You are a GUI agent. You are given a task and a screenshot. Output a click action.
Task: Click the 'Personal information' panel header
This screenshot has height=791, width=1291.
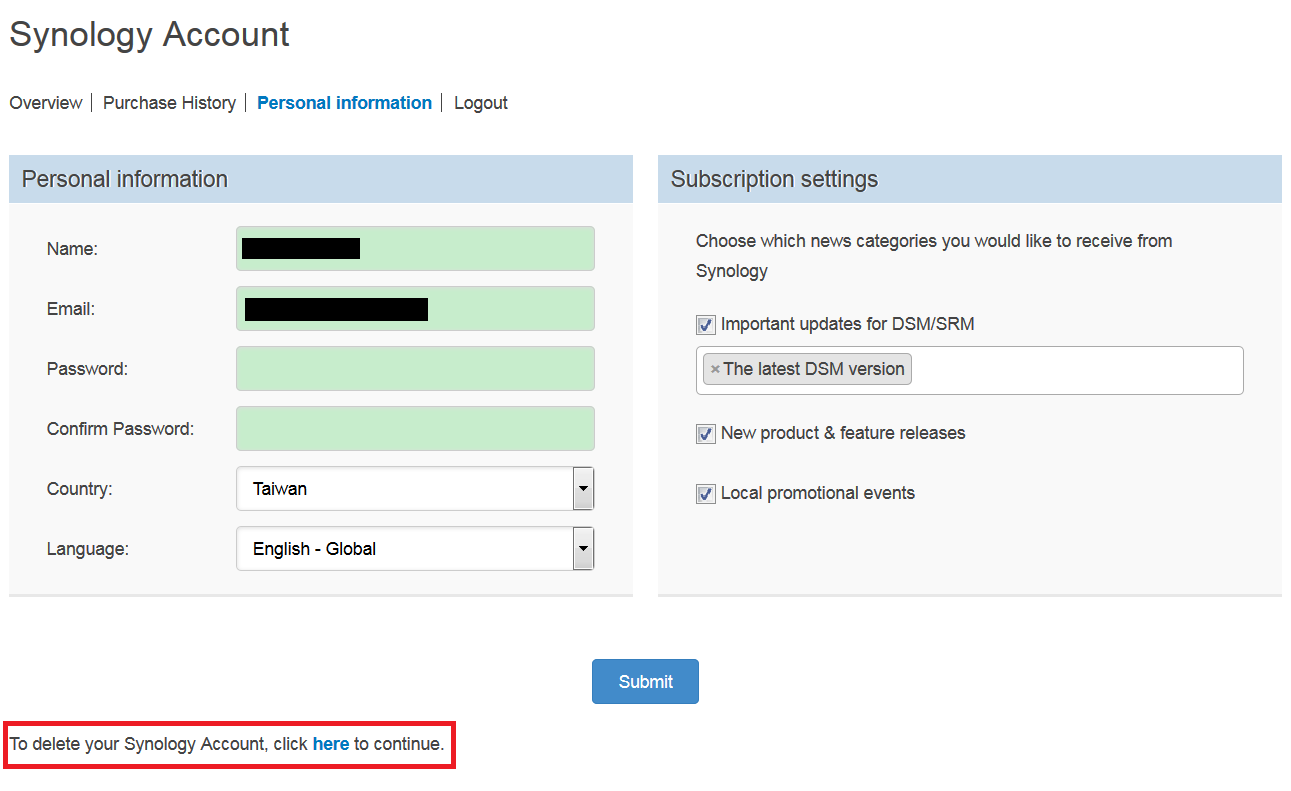pos(321,179)
